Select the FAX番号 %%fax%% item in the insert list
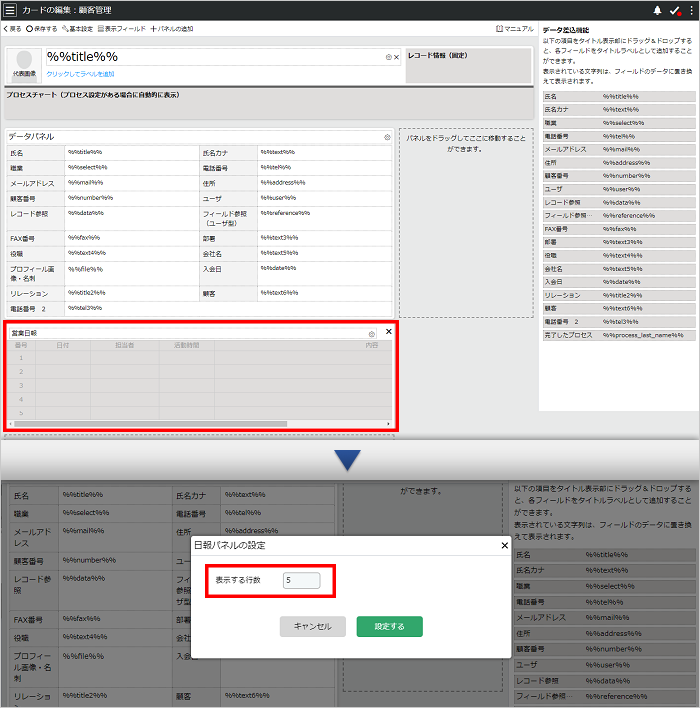This screenshot has width=700, height=708. 619,229
